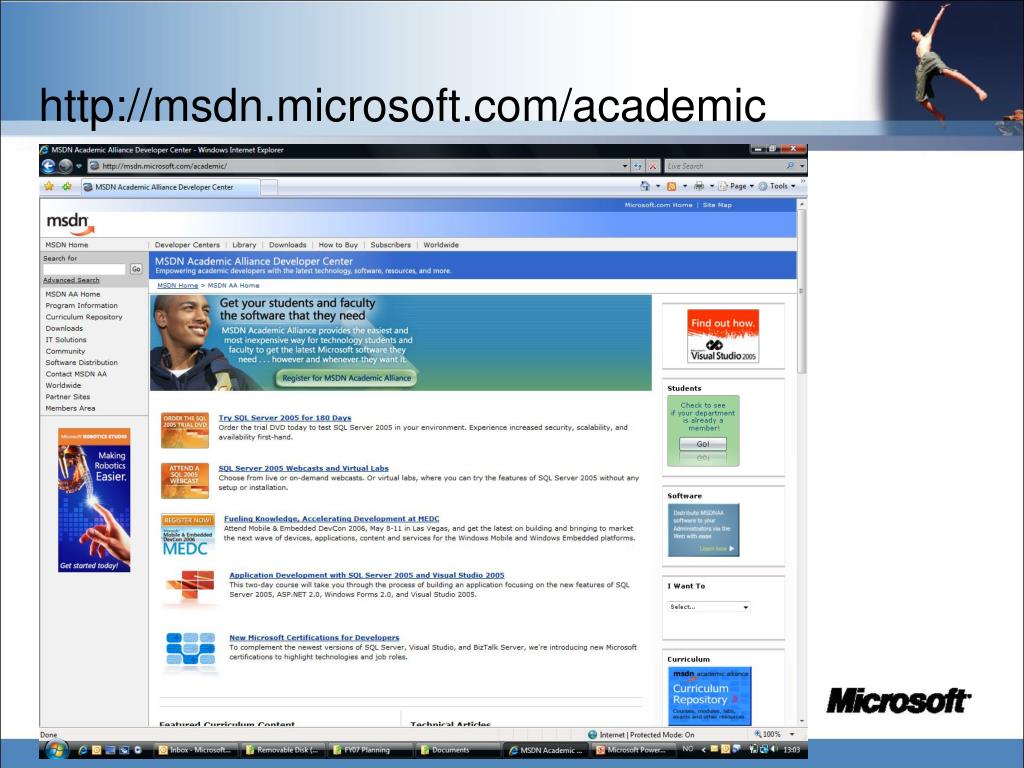The image size is (1024, 768).
Task: Click the IE Forward arrow button
Action: click(x=65, y=166)
